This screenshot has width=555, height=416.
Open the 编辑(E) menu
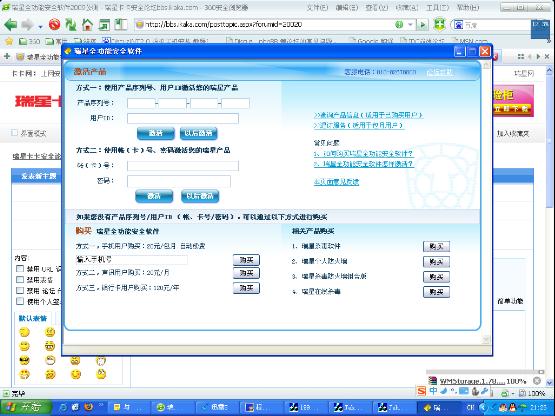(347, 7)
